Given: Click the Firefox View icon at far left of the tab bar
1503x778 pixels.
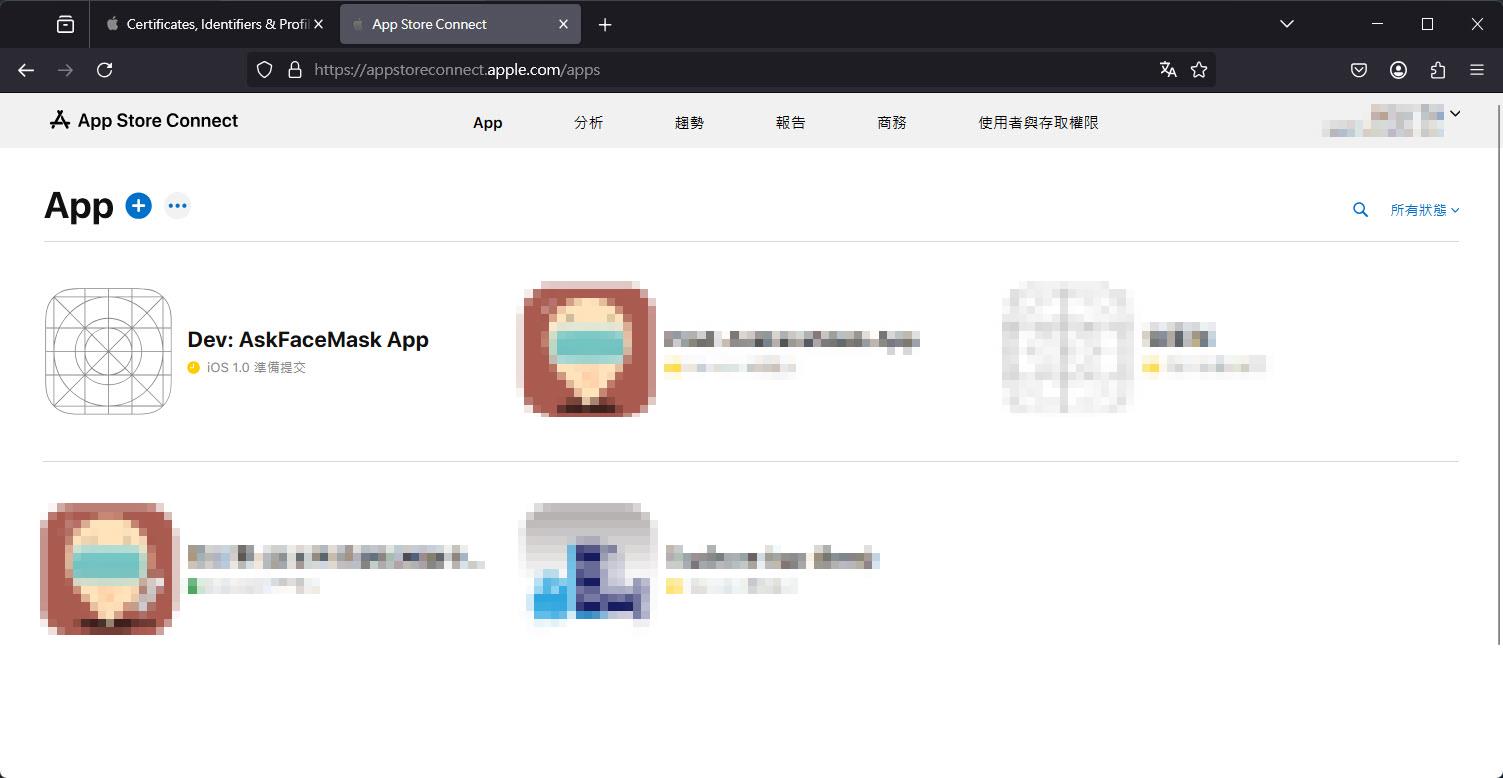Looking at the screenshot, I should [65, 24].
